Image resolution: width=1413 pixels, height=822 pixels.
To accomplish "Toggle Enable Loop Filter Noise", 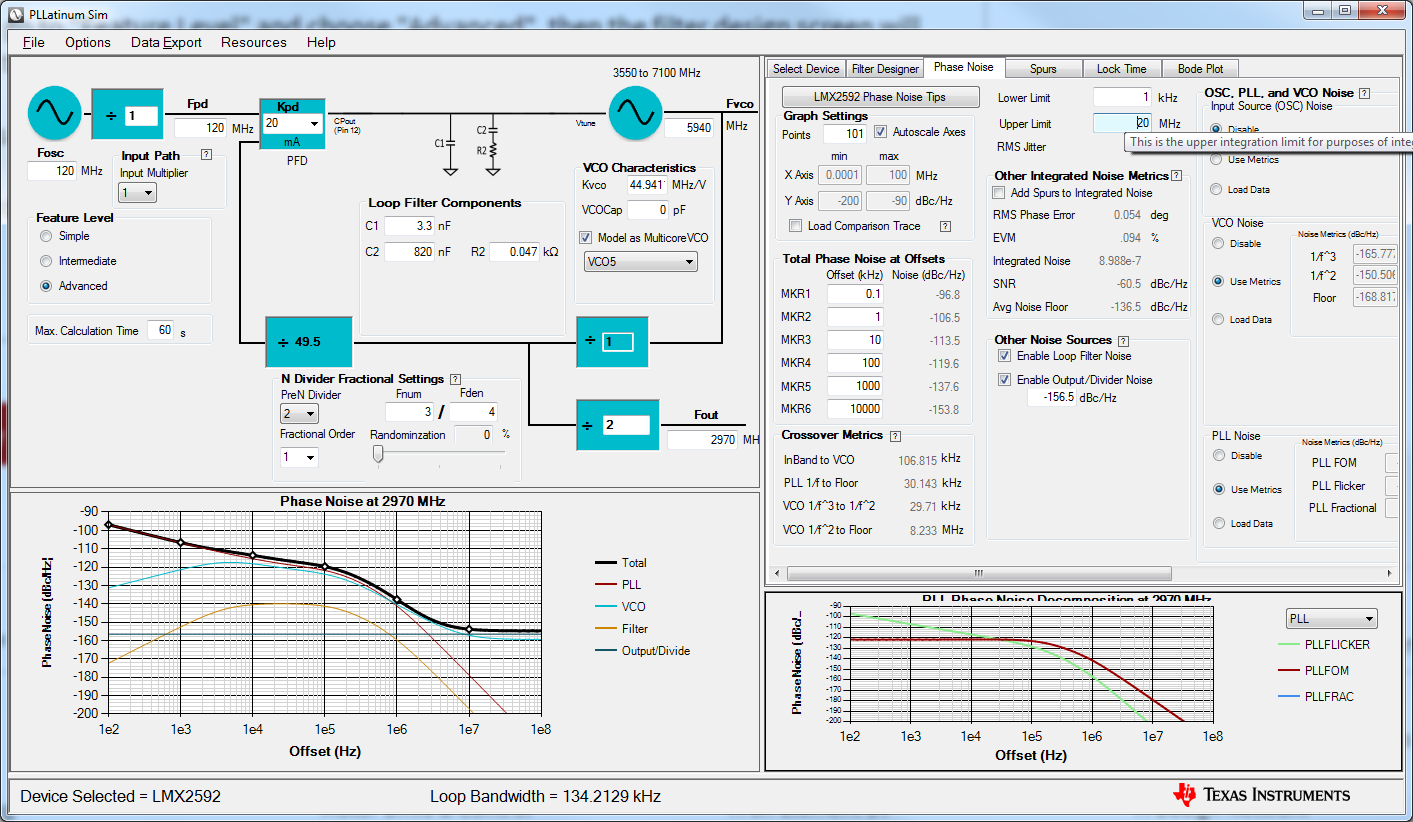I will pyautogui.click(x=1005, y=356).
